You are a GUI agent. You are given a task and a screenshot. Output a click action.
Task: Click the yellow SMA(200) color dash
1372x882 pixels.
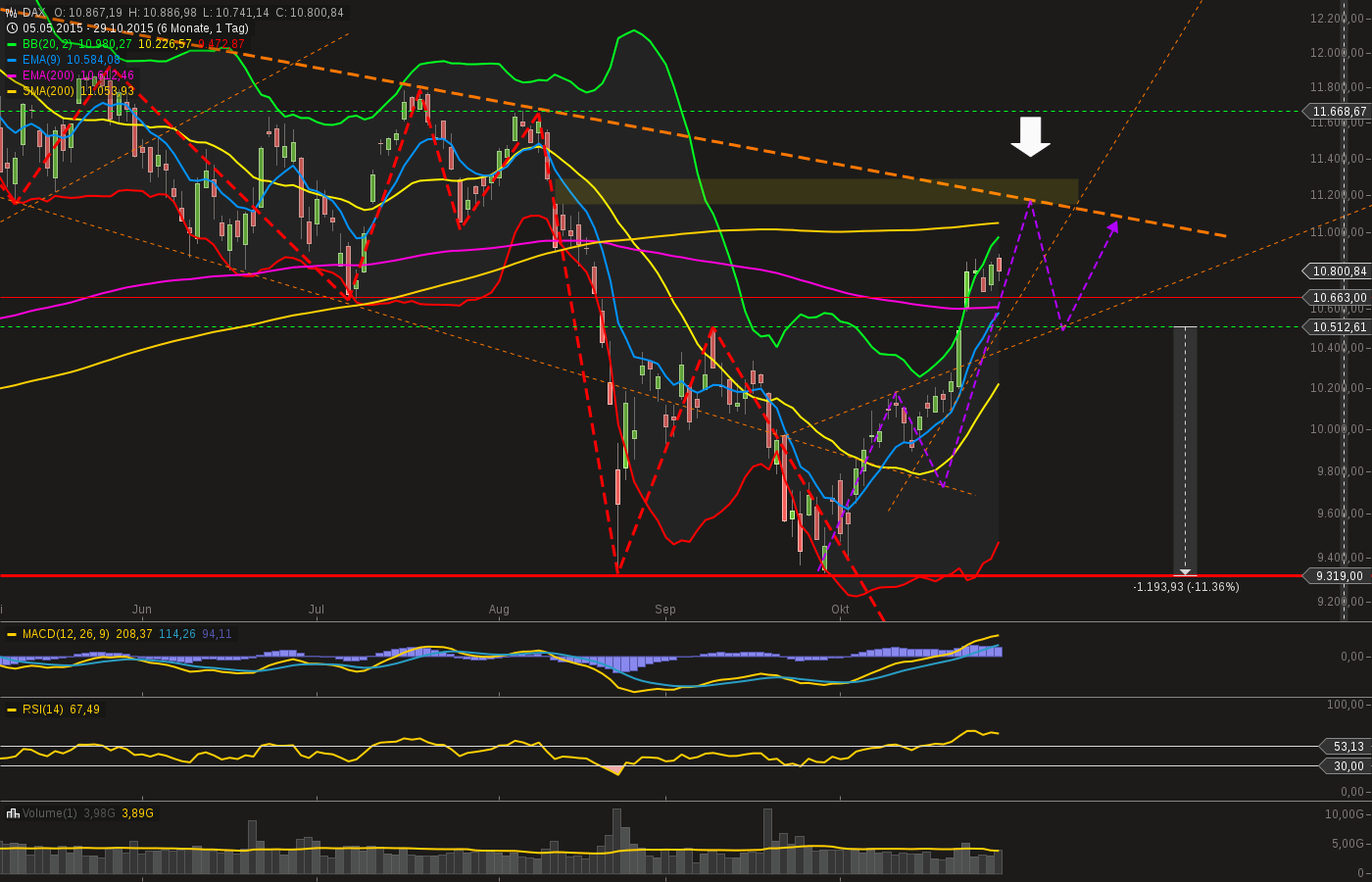point(12,91)
